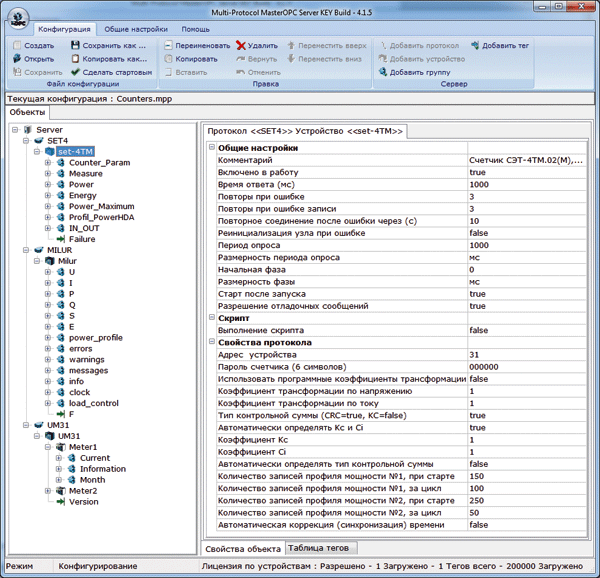
Task: Click the Копировать copy icon in Правка
Action: [168, 59]
